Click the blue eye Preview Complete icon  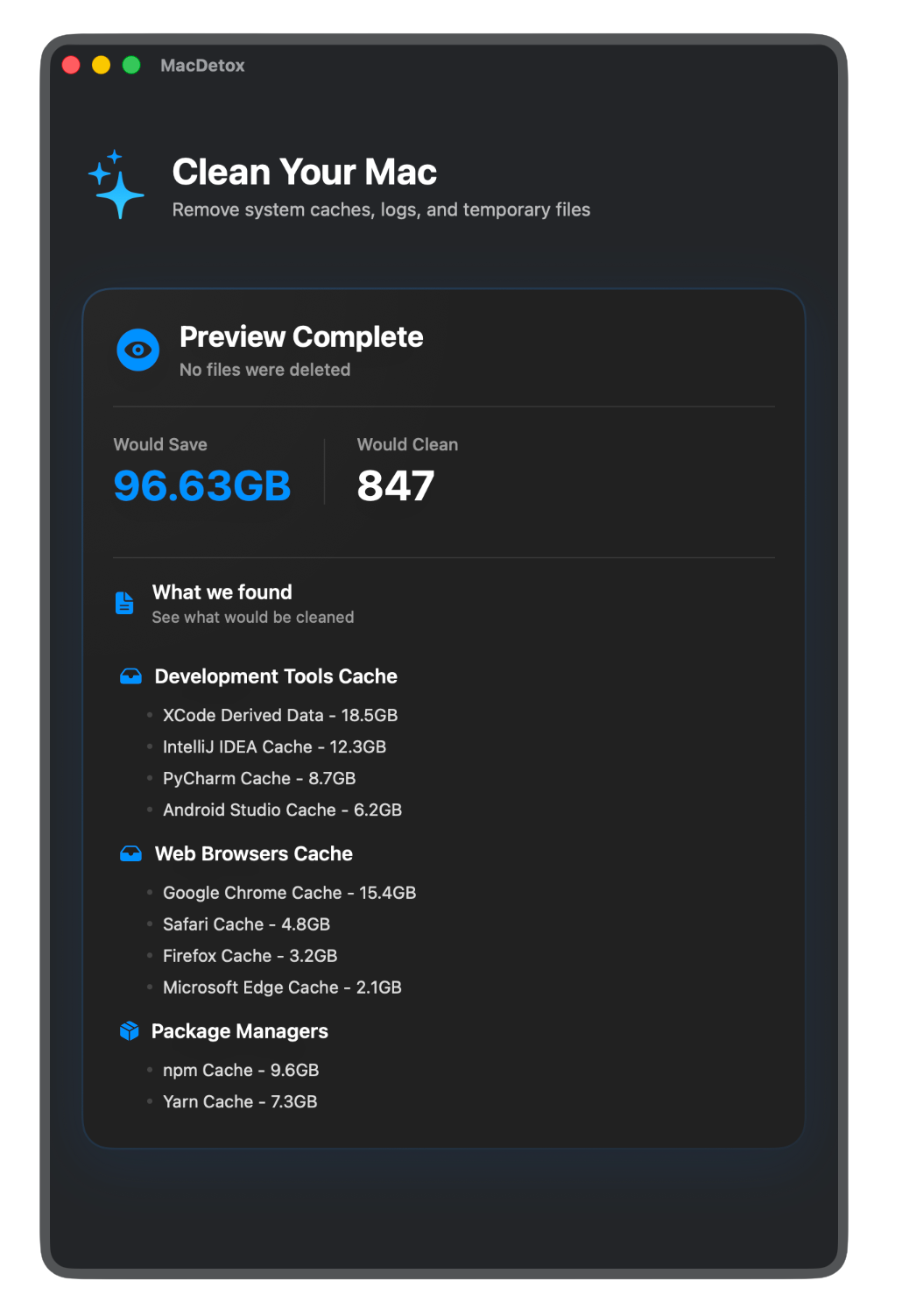138,350
